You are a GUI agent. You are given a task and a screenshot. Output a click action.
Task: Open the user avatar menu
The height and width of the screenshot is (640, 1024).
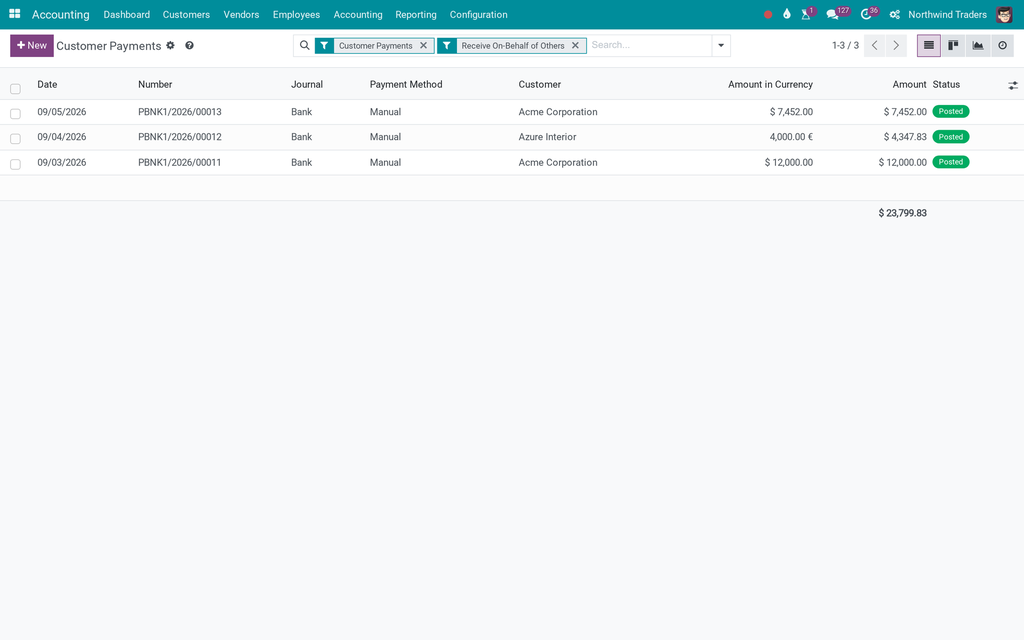point(1004,14)
